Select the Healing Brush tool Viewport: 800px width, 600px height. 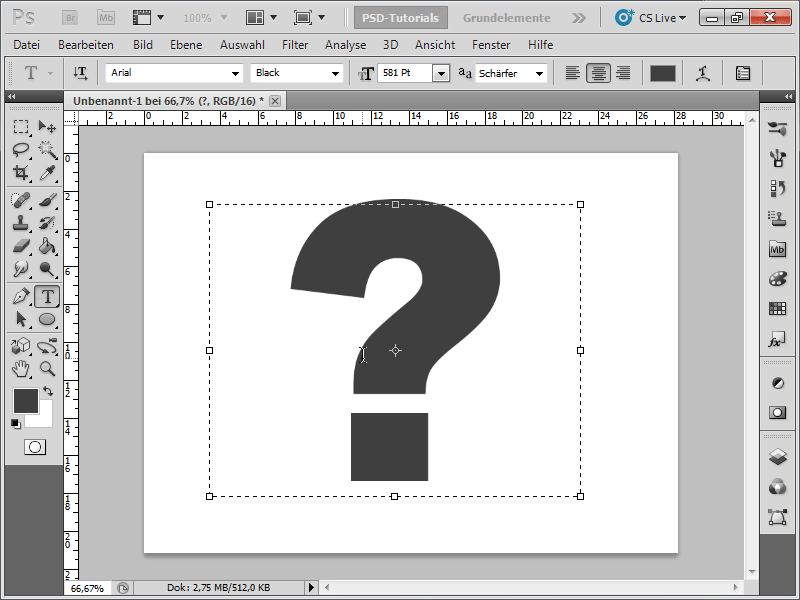click(21, 200)
